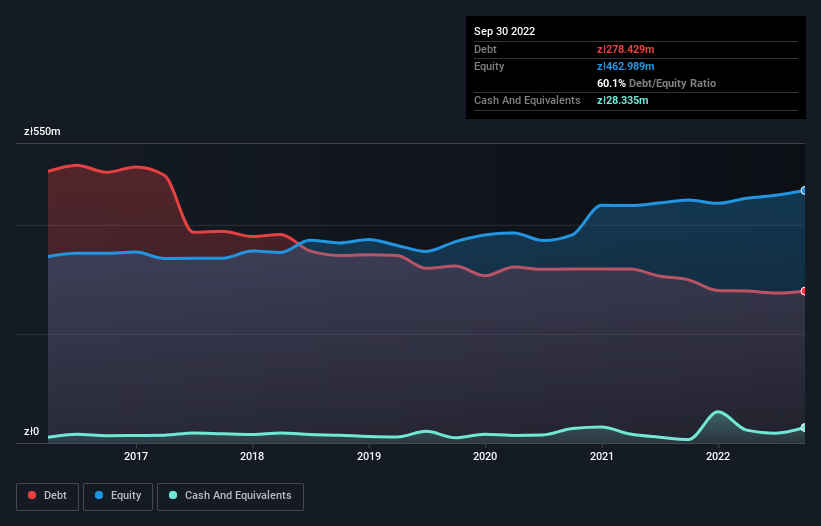Viewport: 821px width, 526px height.
Task: Toggle Cash And Equivalents legend button
Action: 230,496
